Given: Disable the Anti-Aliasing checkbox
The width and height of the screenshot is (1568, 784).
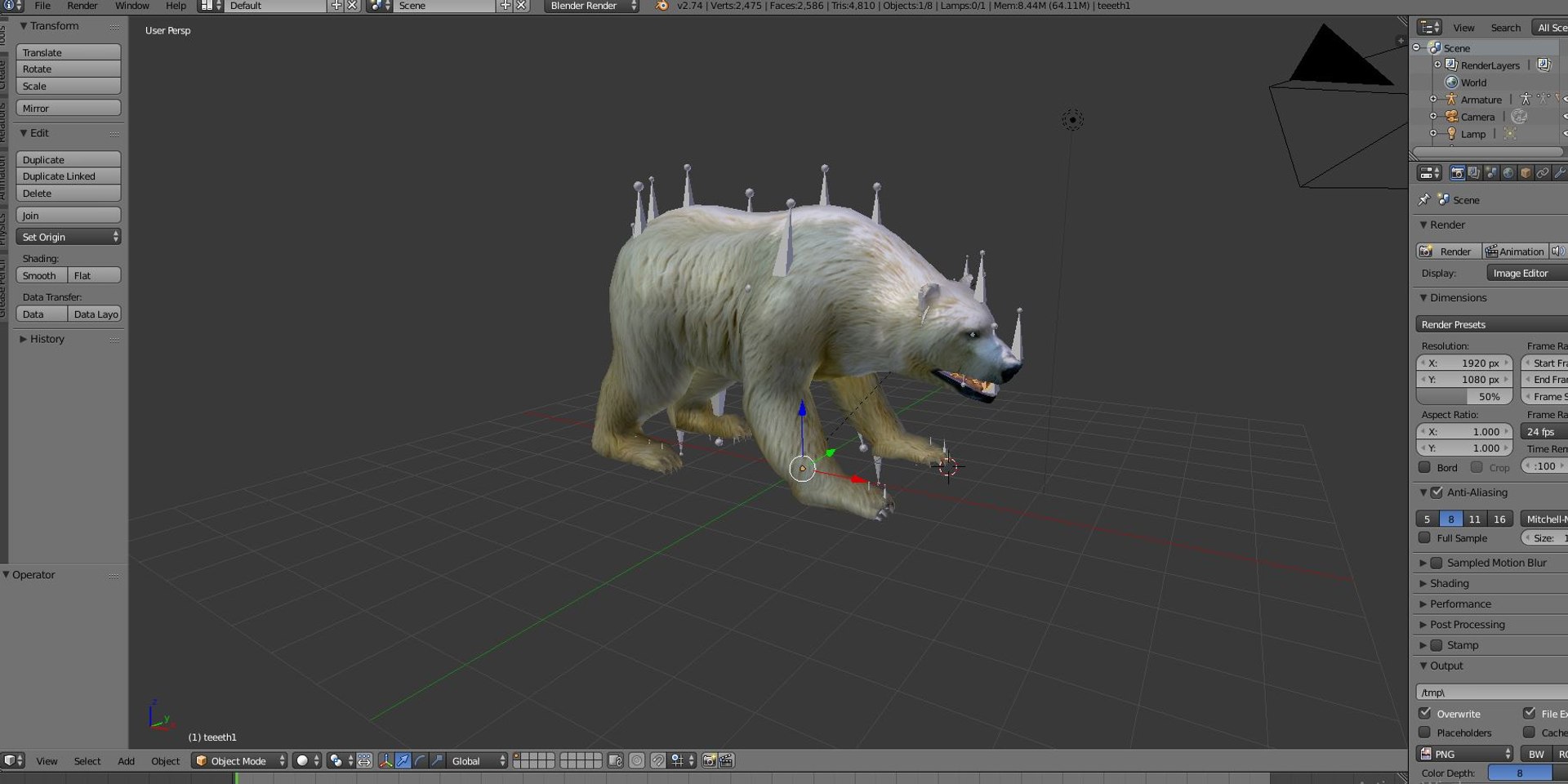Looking at the screenshot, I should (1437, 492).
